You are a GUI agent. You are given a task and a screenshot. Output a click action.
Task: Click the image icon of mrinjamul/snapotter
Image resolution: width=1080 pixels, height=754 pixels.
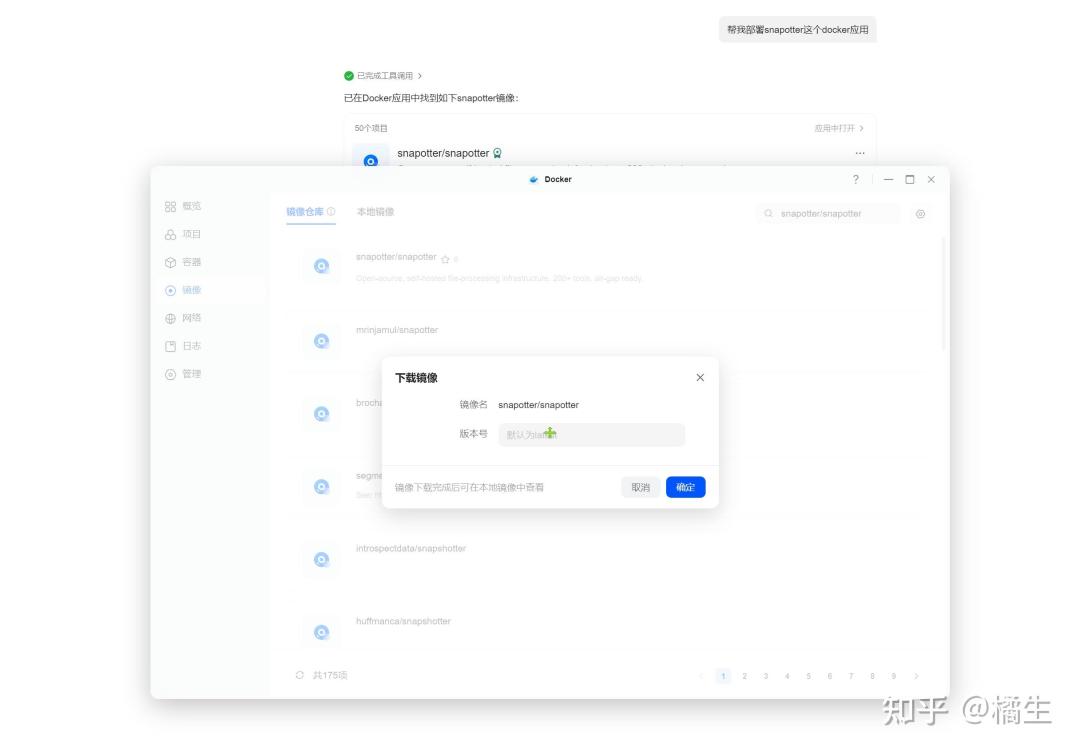click(x=321, y=341)
